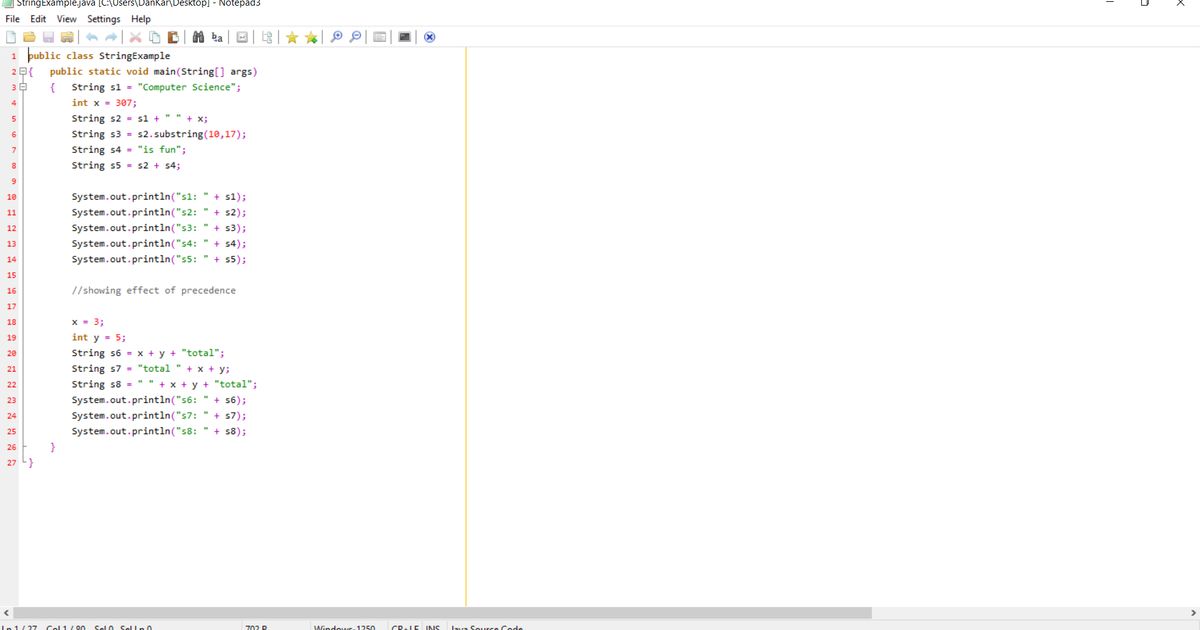Collapse the main method fold marker
1200x630 pixels.
click(x=23, y=86)
